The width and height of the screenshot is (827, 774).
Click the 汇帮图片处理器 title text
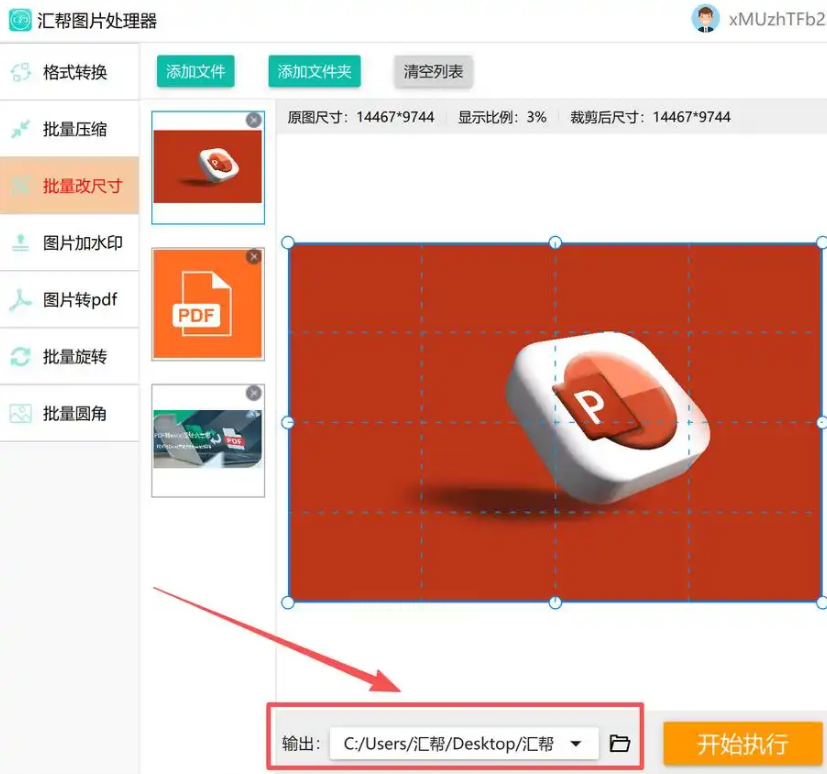tap(97, 21)
